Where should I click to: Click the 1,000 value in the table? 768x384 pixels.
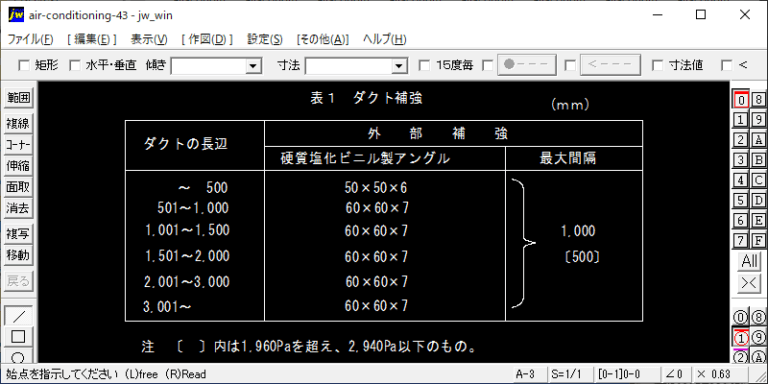578,231
